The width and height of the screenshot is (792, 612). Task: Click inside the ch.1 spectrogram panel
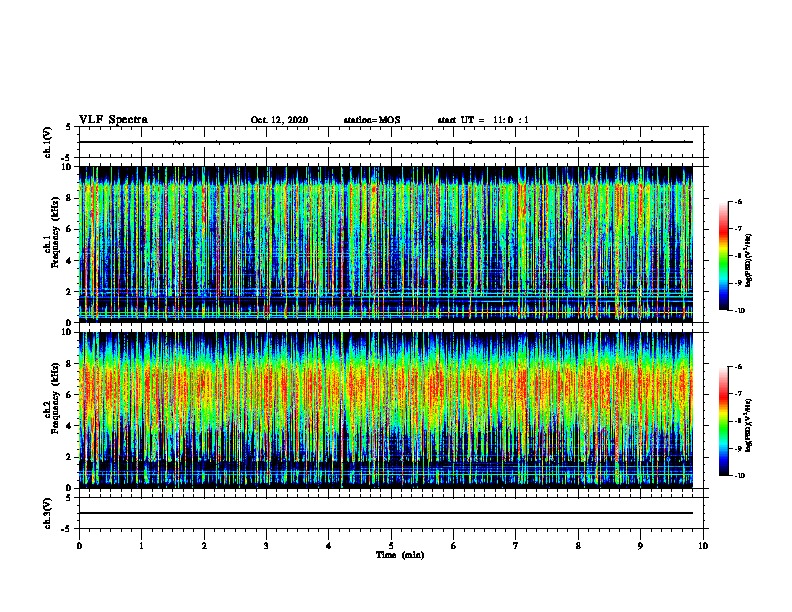point(386,244)
